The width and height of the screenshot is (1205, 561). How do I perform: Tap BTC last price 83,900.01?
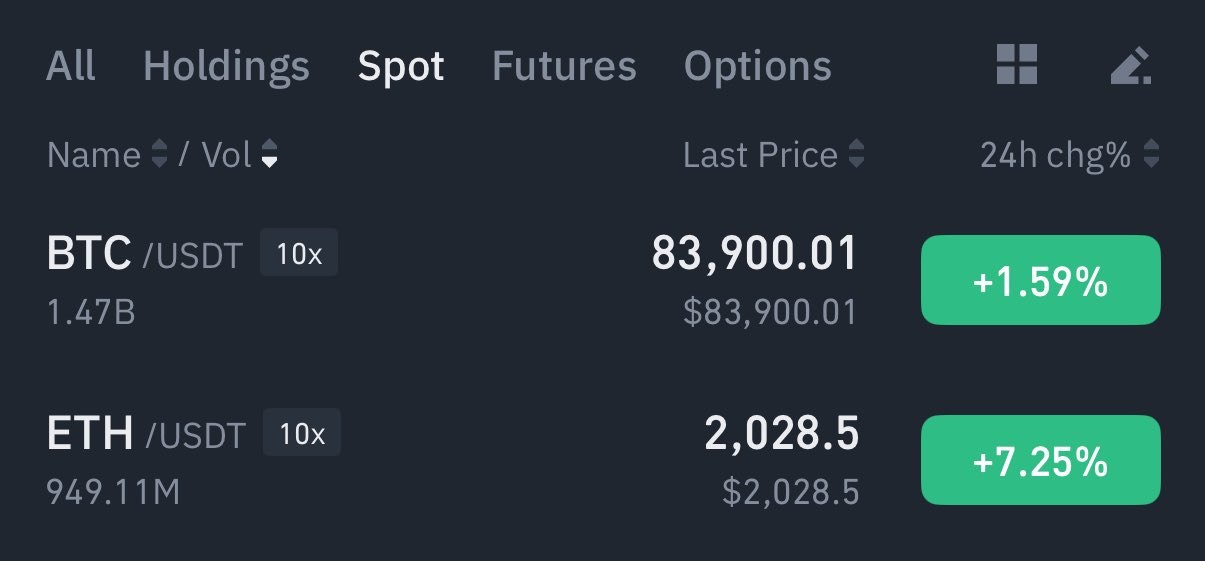755,253
